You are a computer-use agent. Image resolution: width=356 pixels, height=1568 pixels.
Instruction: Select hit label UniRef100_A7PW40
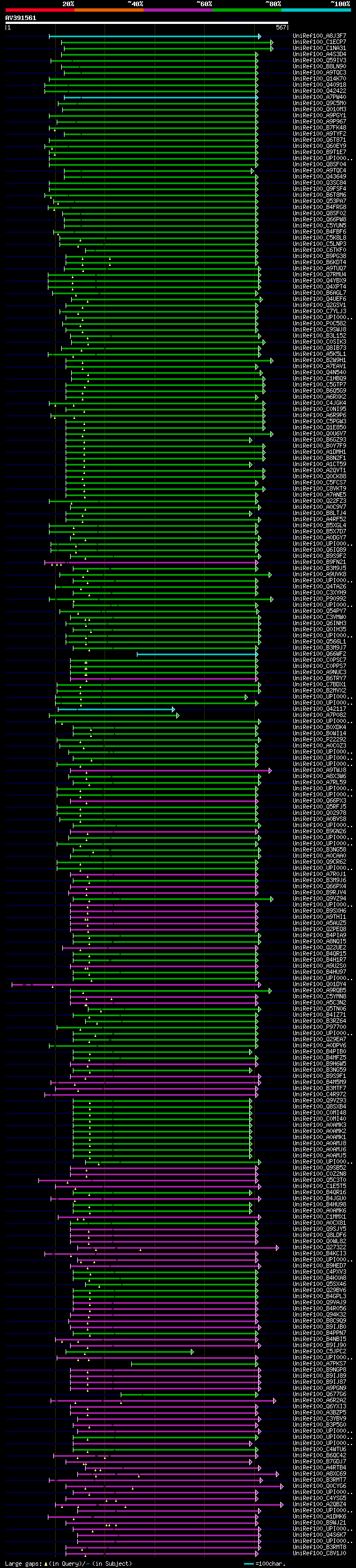(x=319, y=97)
